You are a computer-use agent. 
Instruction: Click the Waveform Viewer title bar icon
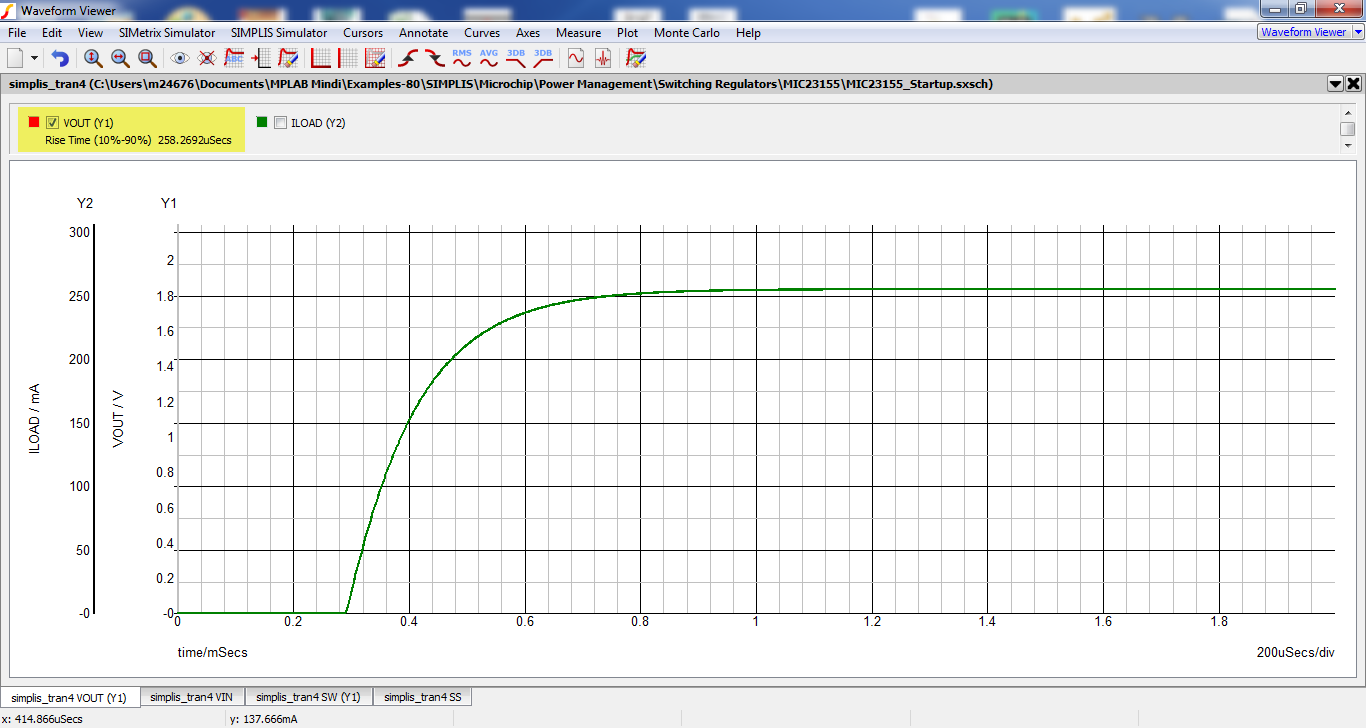(9, 11)
